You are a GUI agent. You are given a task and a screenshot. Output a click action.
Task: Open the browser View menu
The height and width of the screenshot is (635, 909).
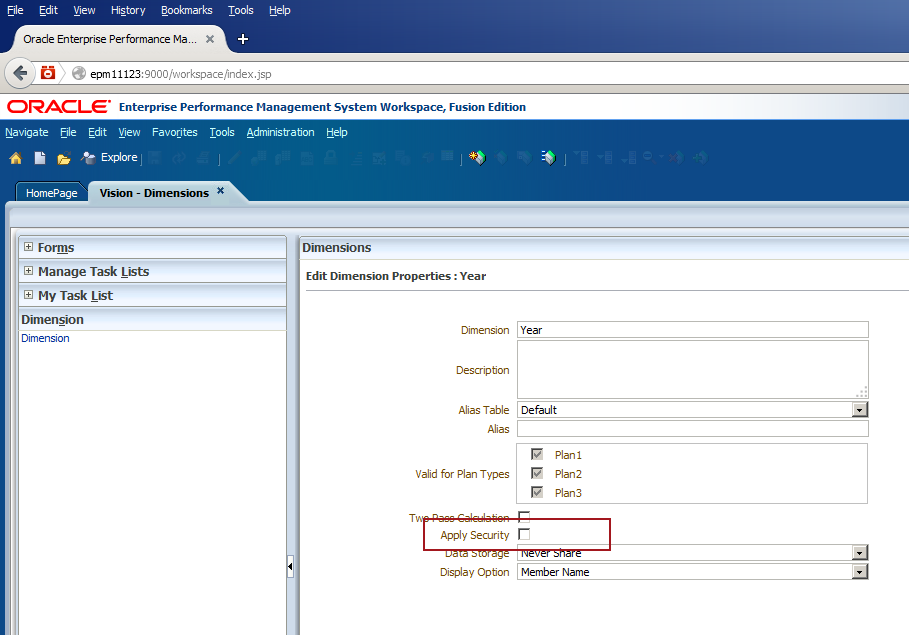(x=84, y=10)
